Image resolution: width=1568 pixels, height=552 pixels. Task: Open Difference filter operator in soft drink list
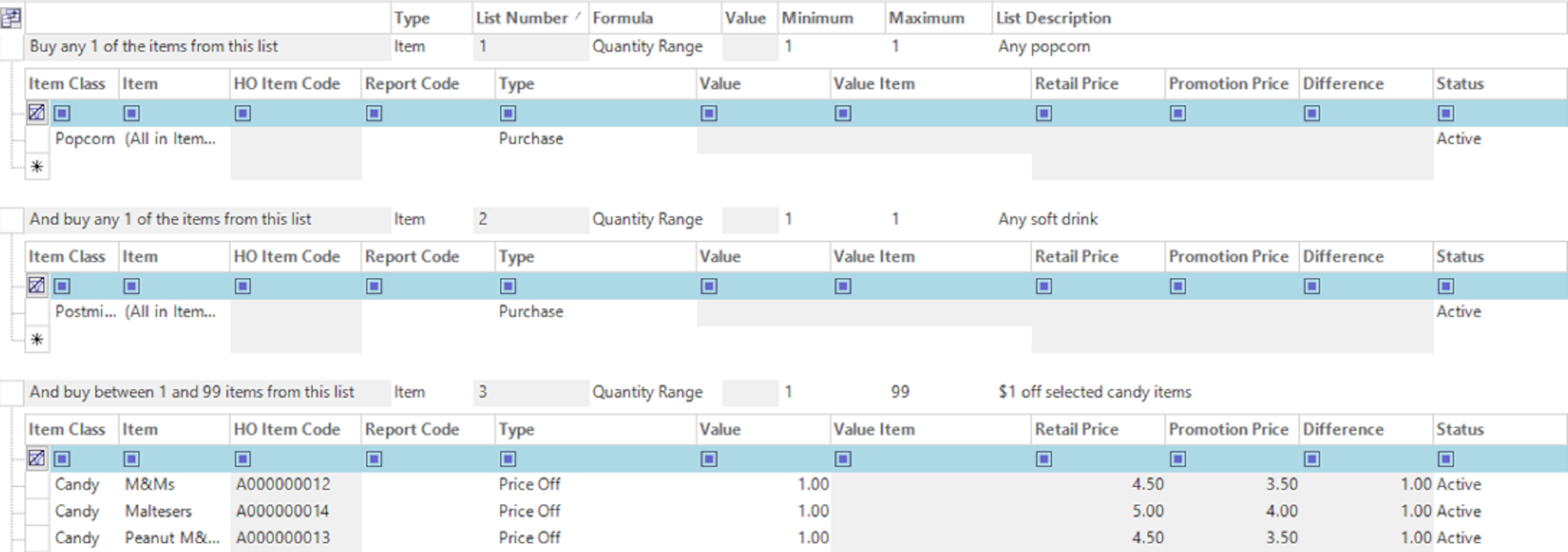(1312, 286)
